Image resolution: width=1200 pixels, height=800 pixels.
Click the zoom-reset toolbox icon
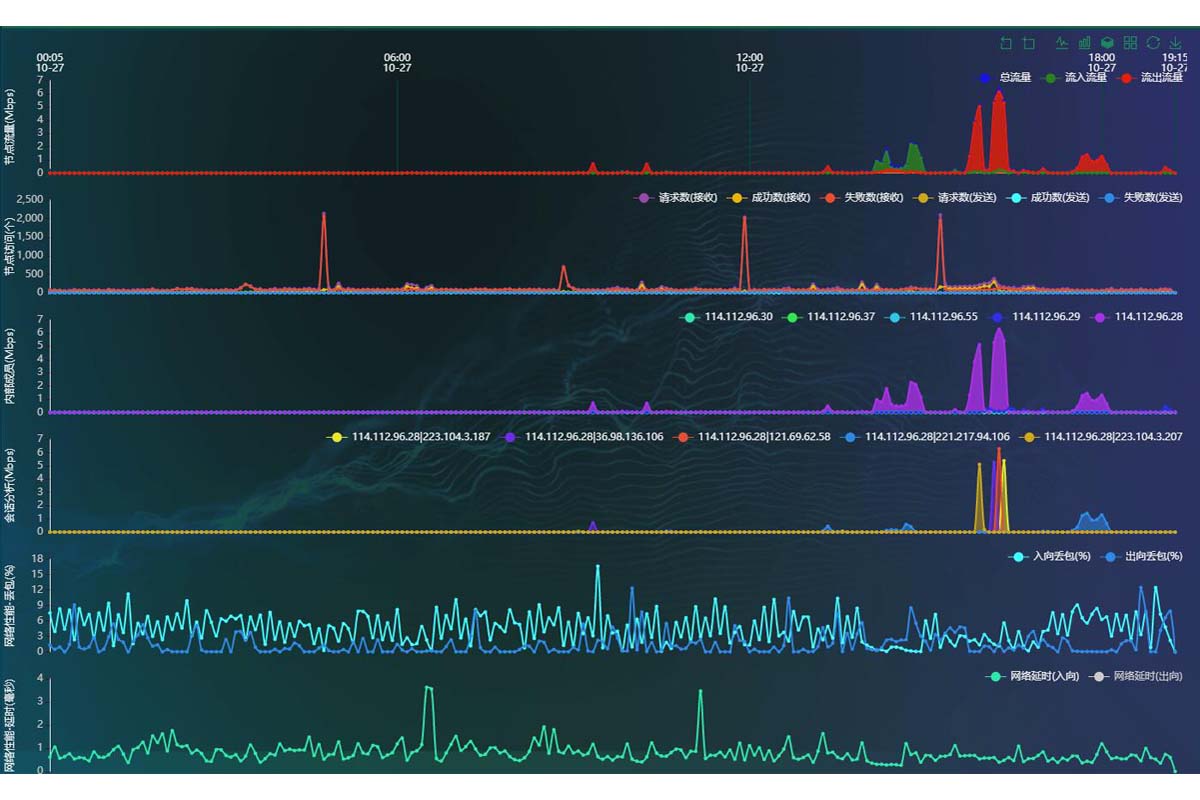(1029, 43)
